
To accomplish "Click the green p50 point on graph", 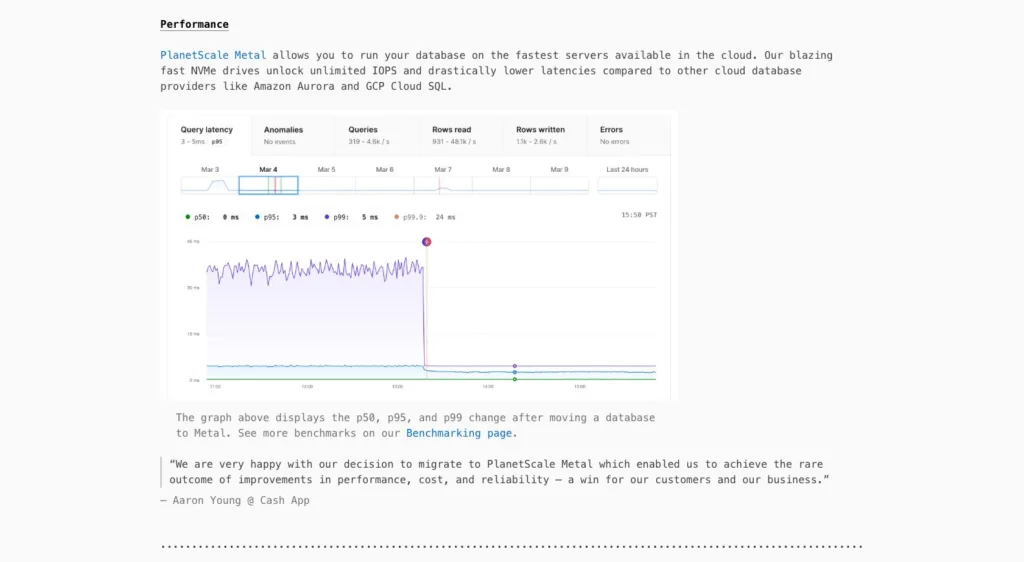I will click(515, 379).
